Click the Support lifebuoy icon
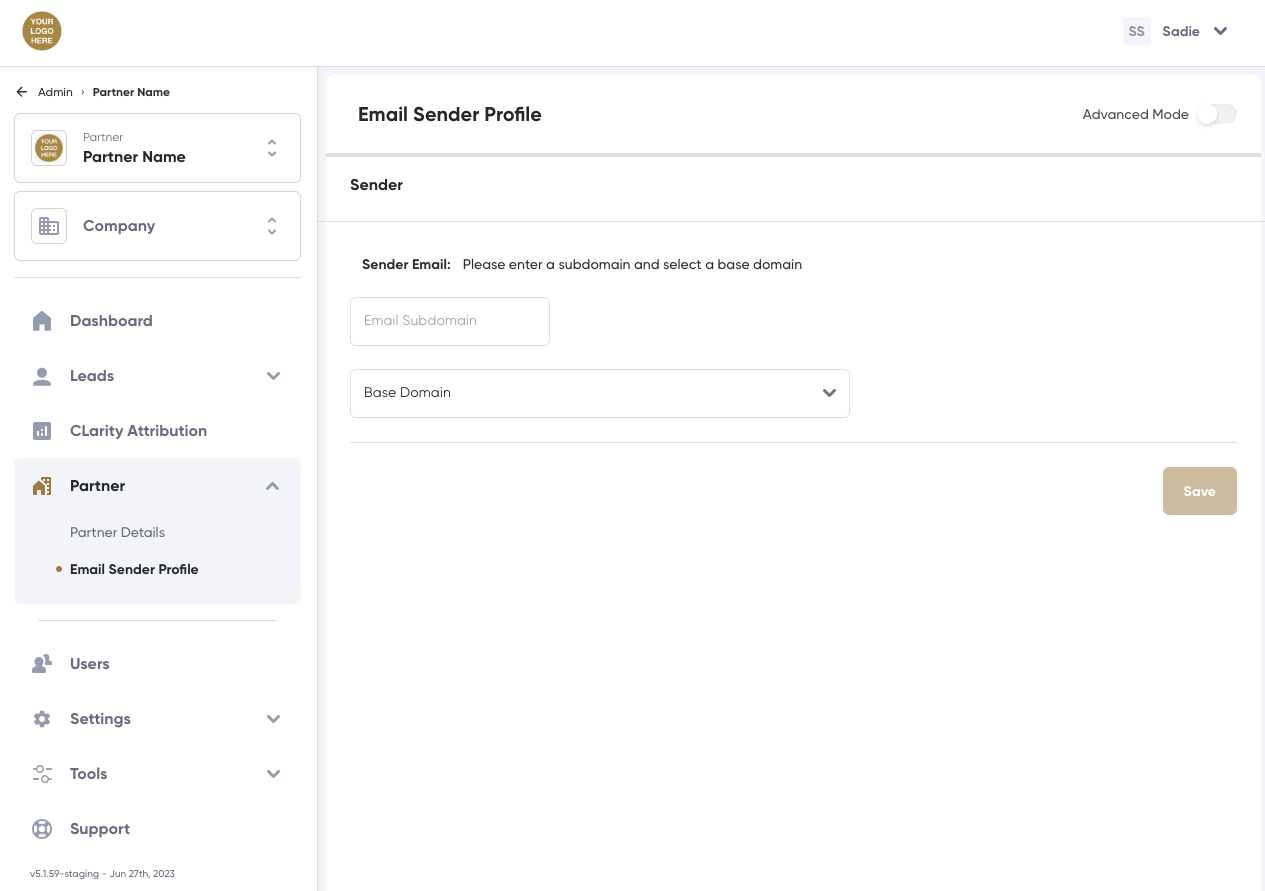The image size is (1265, 891). click(x=42, y=829)
